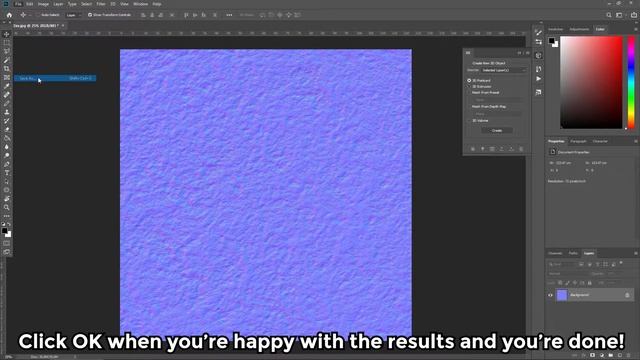This screenshot has width=640, height=360.
Task: Select the 3D Postcard radio option
Action: pos(469,80)
